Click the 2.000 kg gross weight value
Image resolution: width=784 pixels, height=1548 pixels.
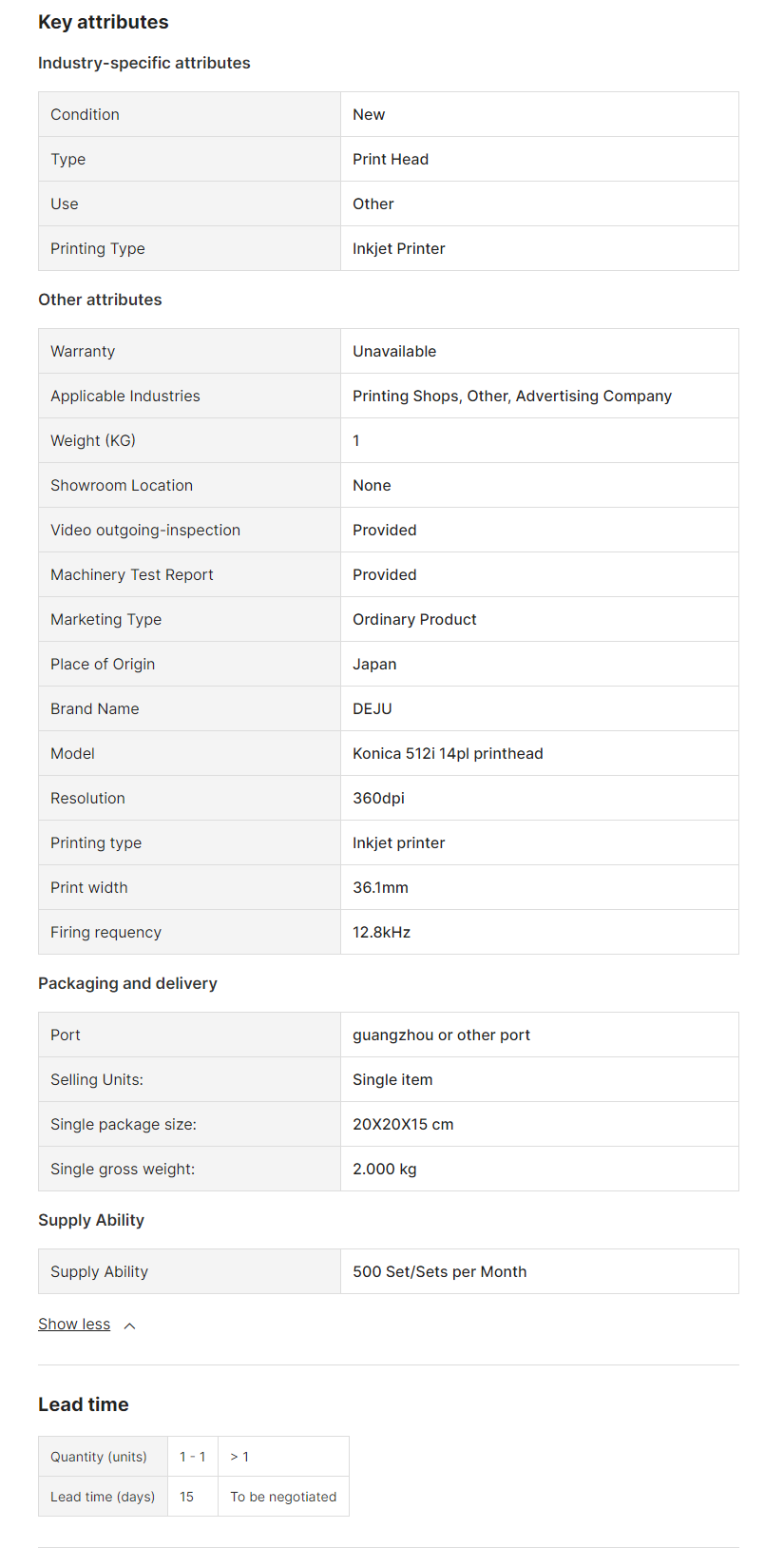(385, 1169)
